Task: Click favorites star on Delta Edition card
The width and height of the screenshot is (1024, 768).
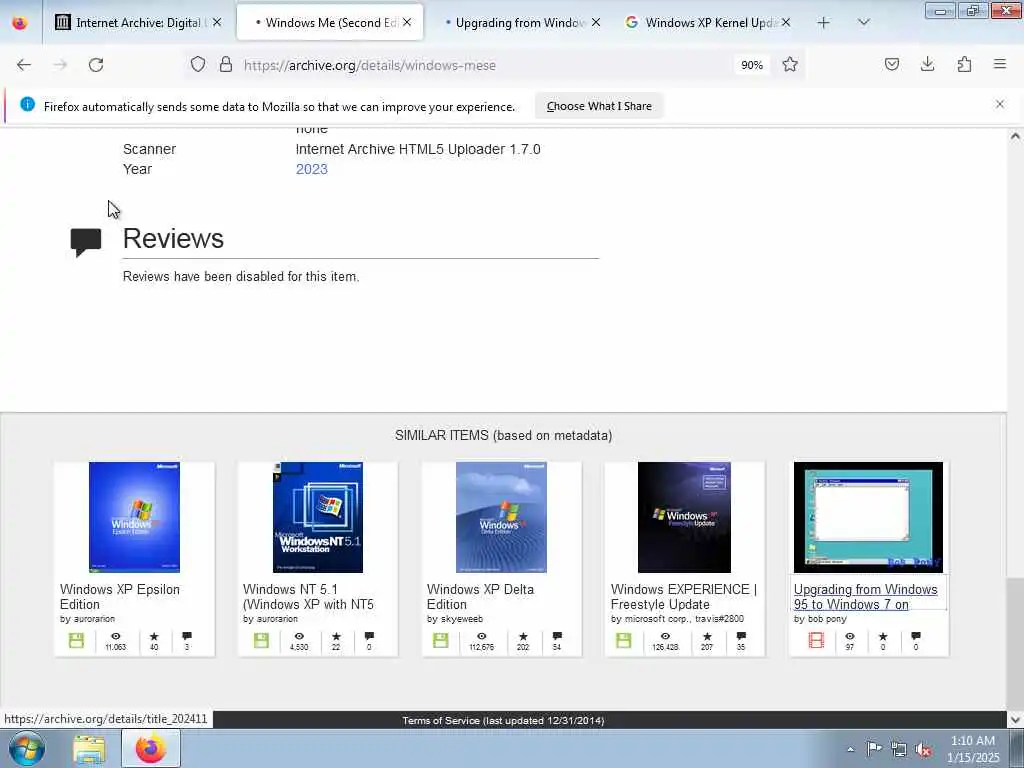Action: pyautogui.click(x=523, y=636)
